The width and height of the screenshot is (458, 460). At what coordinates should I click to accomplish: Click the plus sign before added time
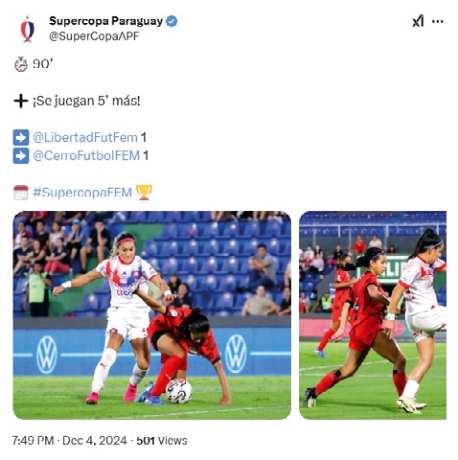21,101
